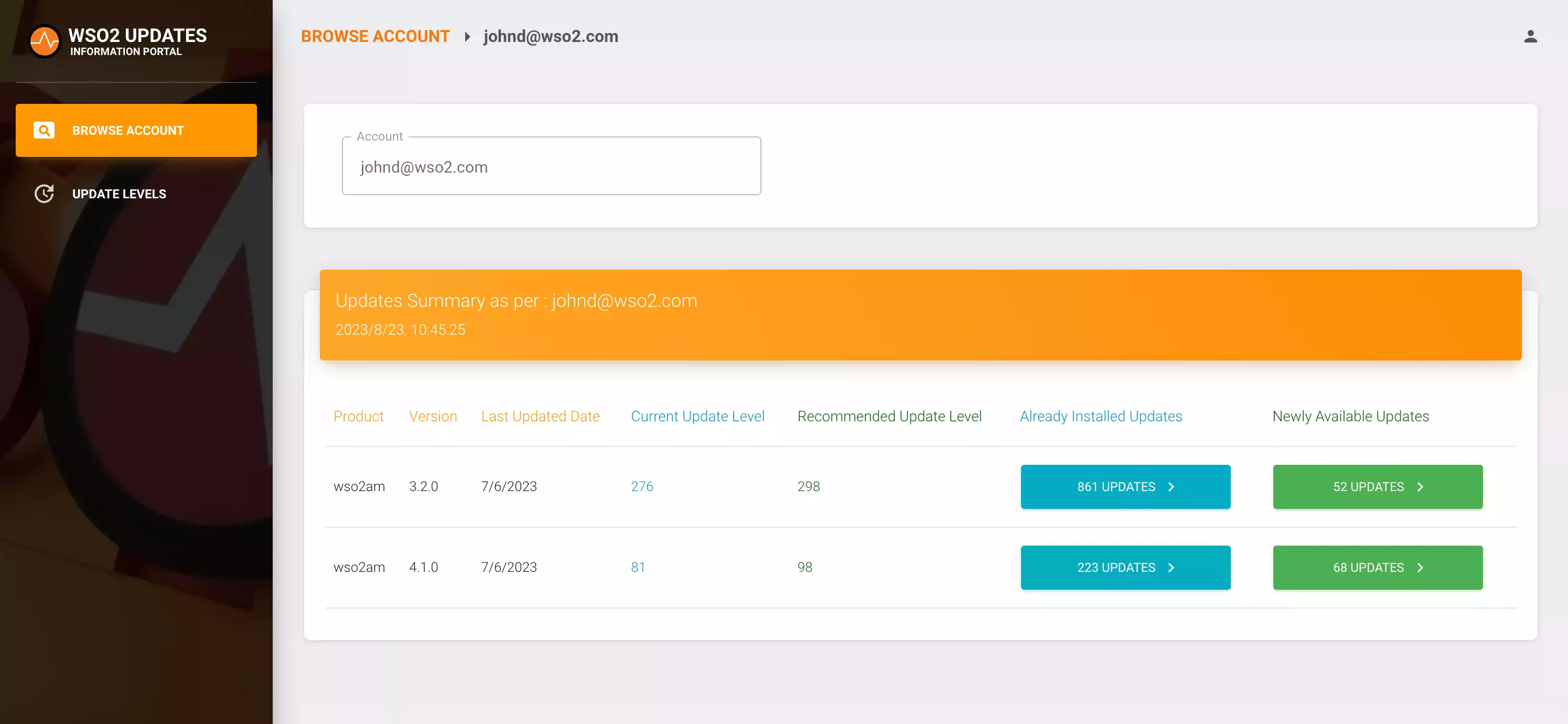The height and width of the screenshot is (724, 1568).
Task: Click current update level value 276
Action: click(641, 486)
